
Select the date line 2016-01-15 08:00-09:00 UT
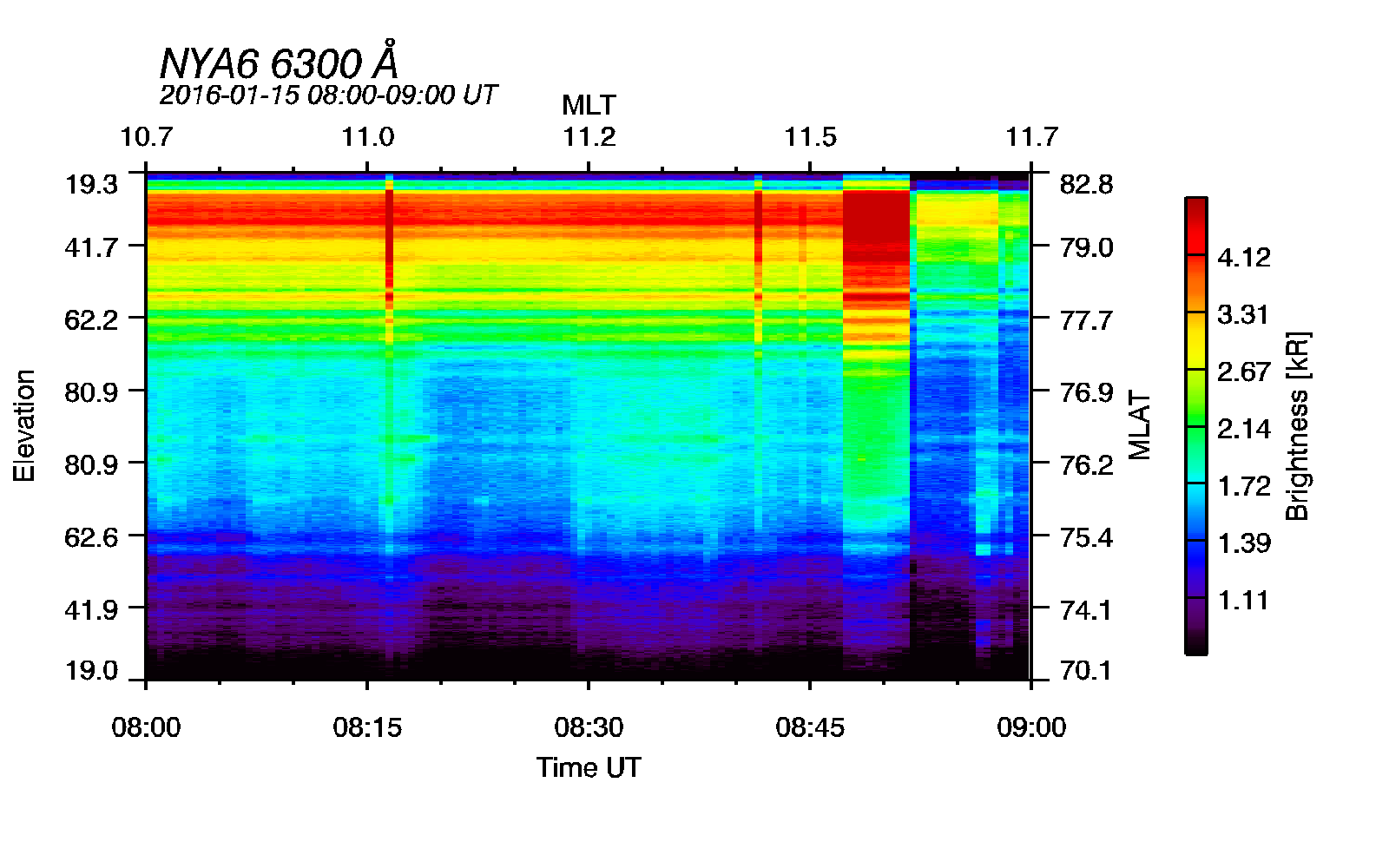pos(328,95)
